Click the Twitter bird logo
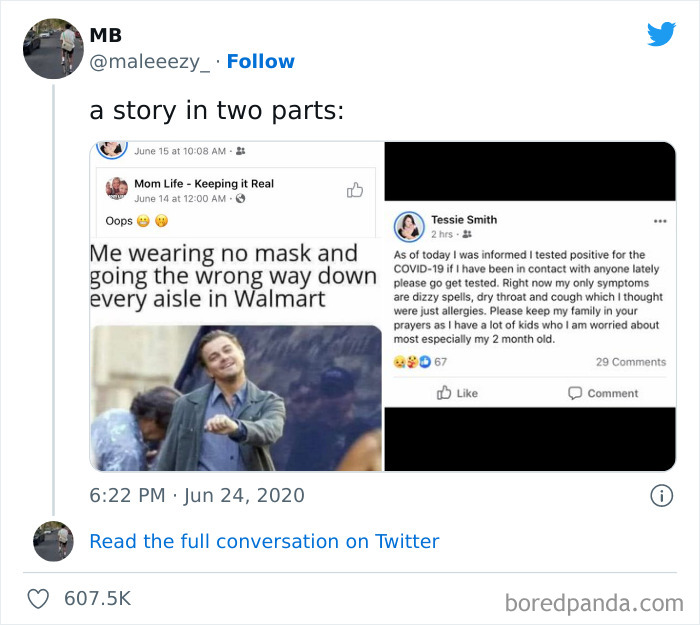 click(x=661, y=34)
